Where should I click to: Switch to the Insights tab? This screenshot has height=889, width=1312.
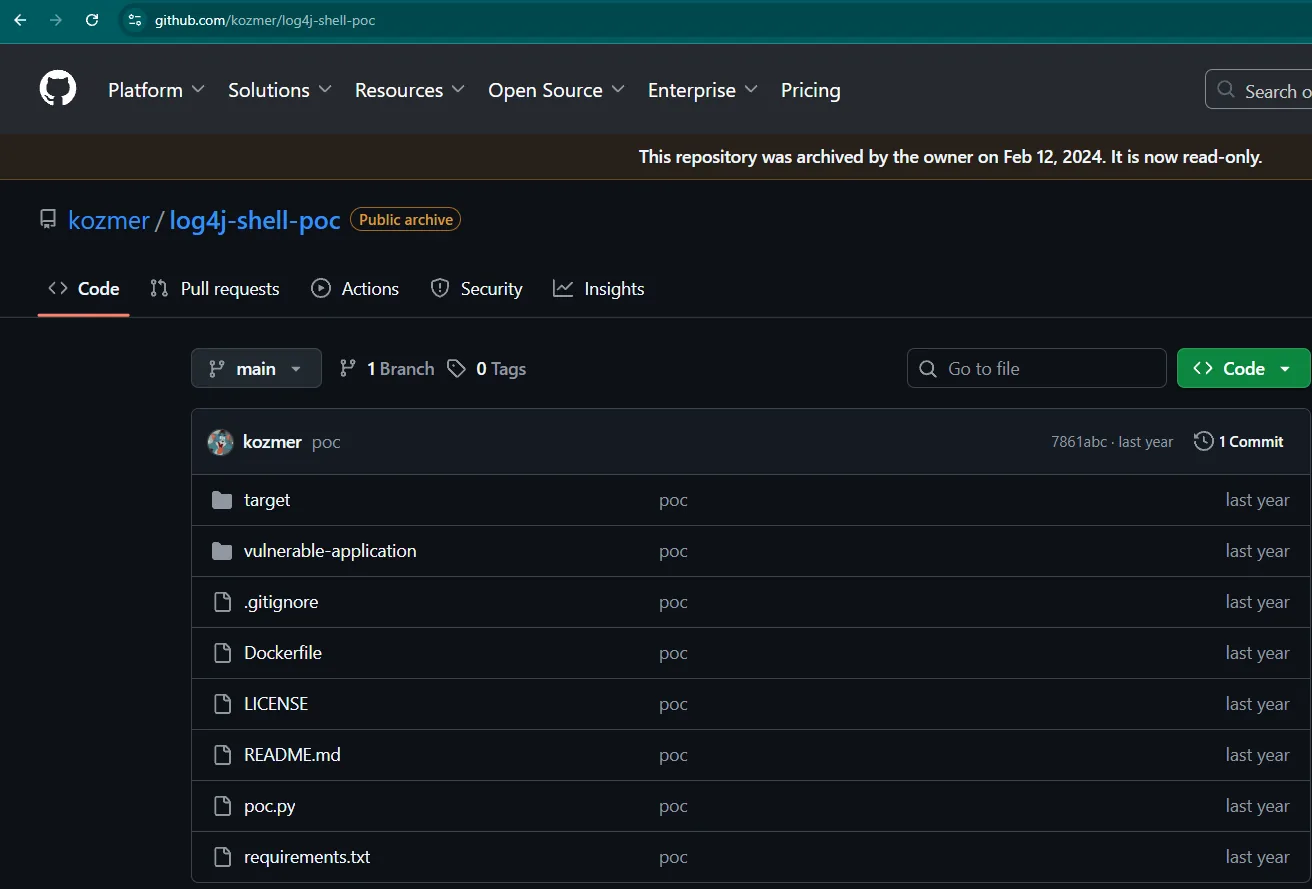599,289
